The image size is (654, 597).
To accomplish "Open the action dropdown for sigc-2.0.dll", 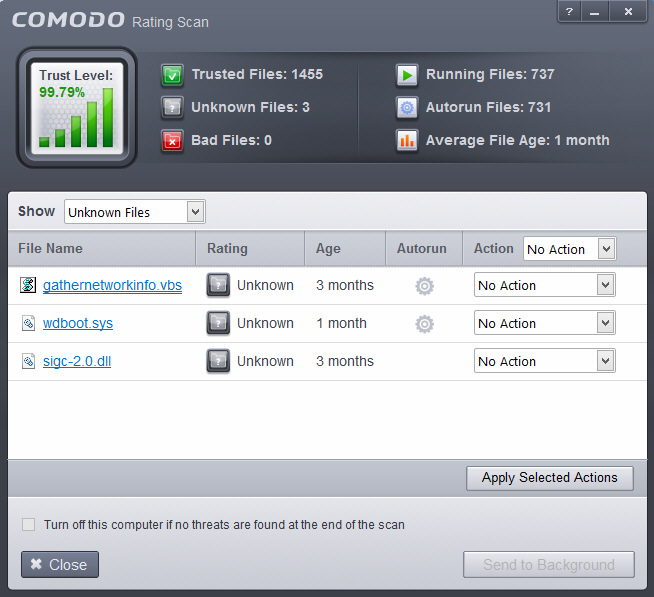I will point(544,361).
